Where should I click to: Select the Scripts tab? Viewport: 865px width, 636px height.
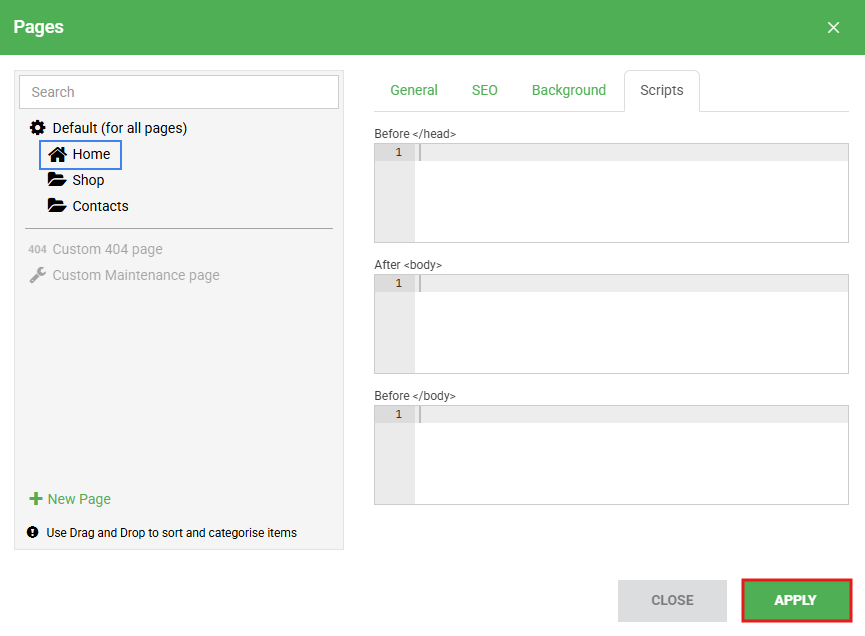tap(661, 90)
